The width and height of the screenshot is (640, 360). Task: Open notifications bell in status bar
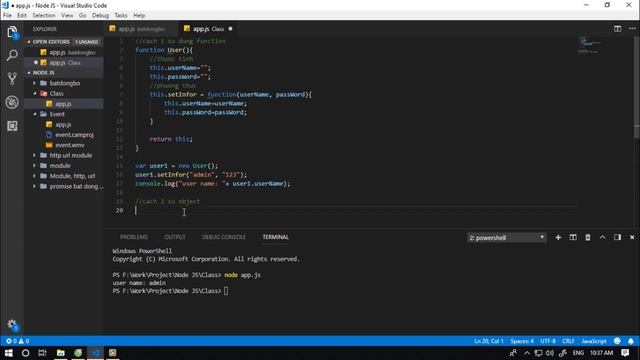(631, 341)
